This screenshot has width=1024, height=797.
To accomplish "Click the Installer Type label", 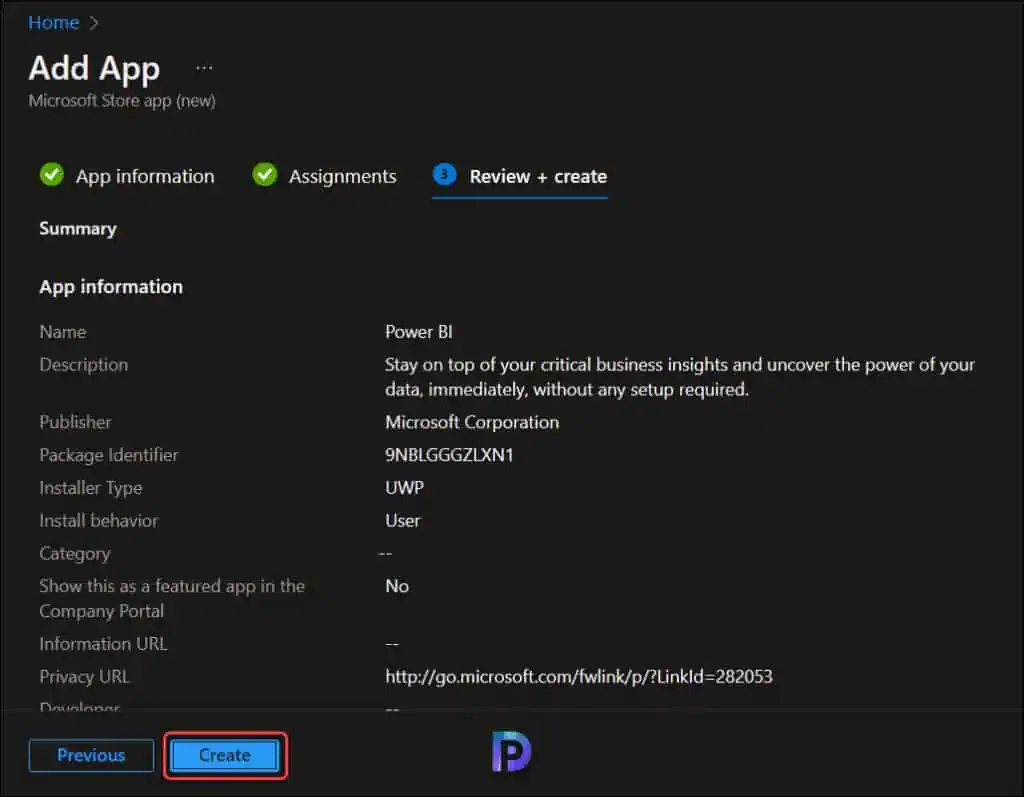I will [91, 488].
